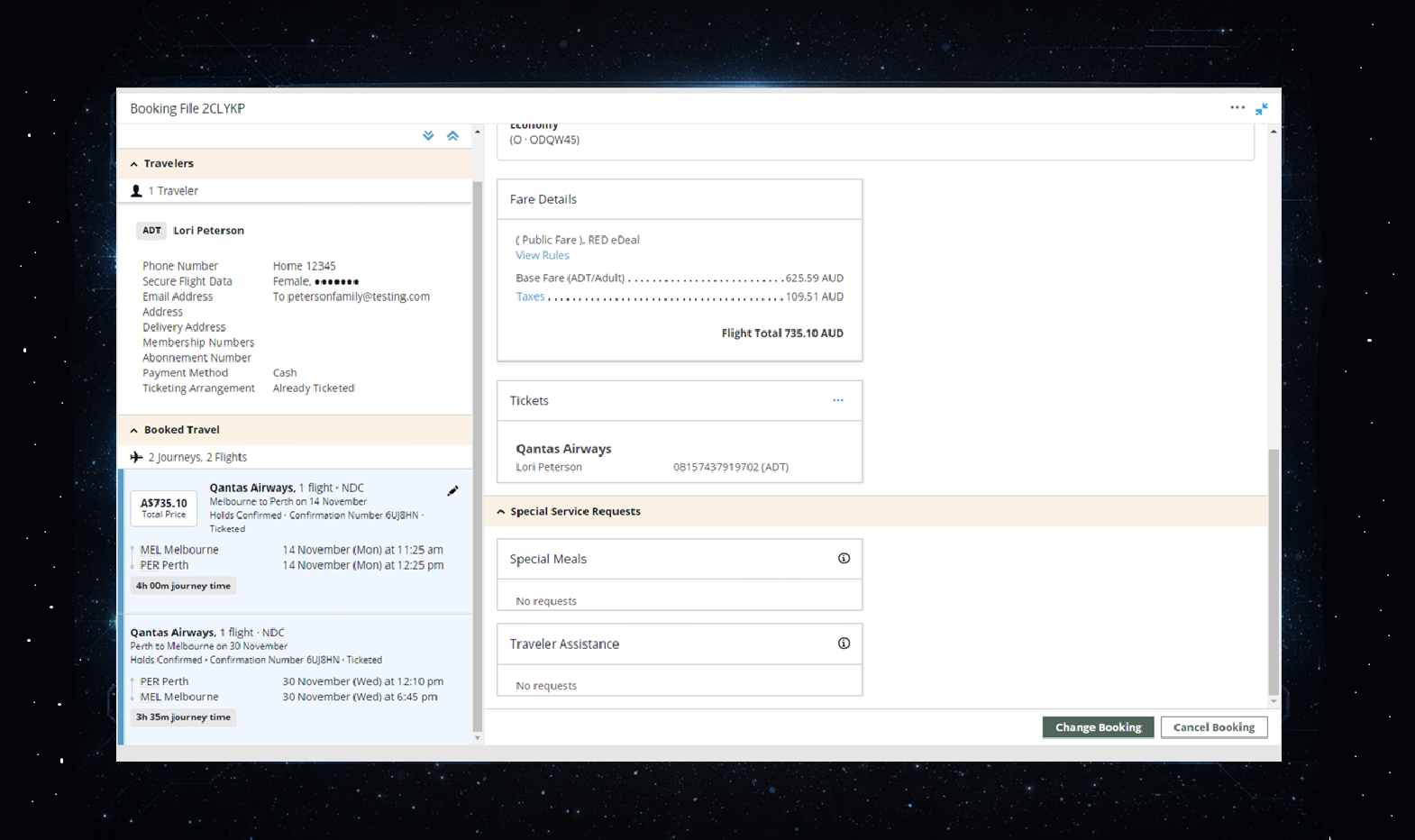1415x840 pixels.
Task: Open Booking File more options ellipsis
Action: pyautogui.click(x=1237, y=108)
